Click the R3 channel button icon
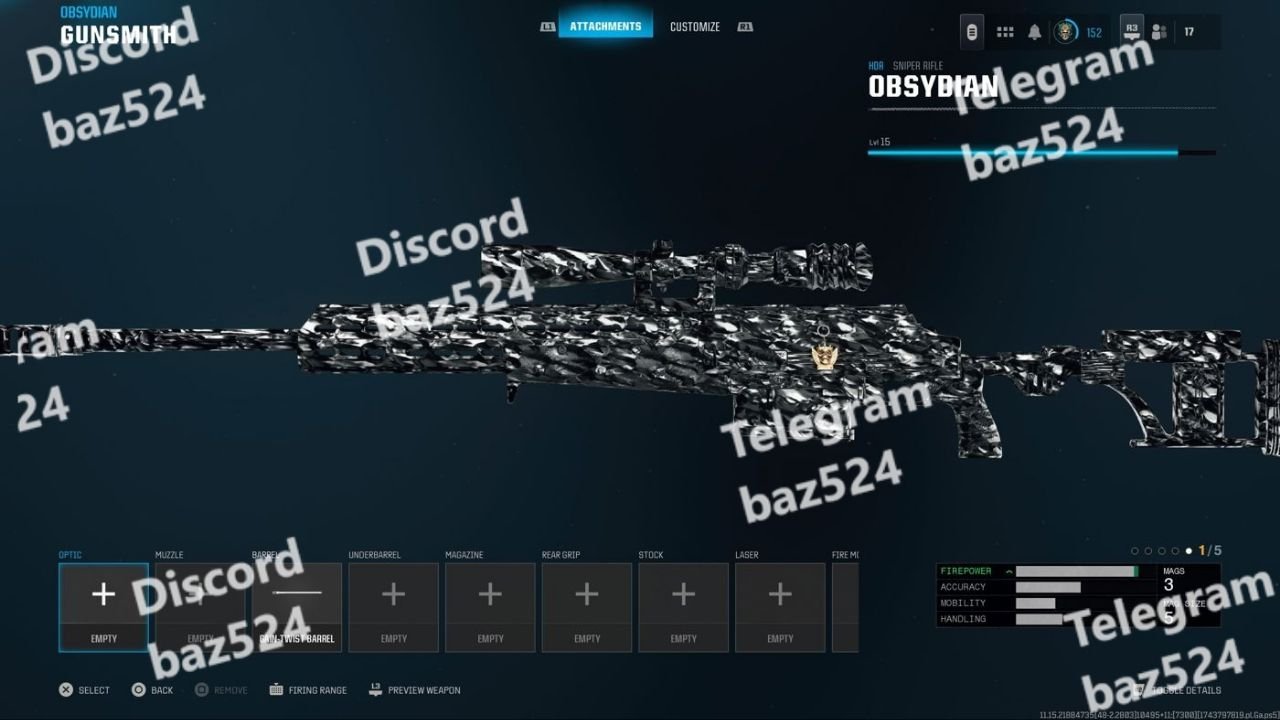Image resolution: width=1280 pixels, height=720 pixels. pyautogui.click(x=1132, y=31)
